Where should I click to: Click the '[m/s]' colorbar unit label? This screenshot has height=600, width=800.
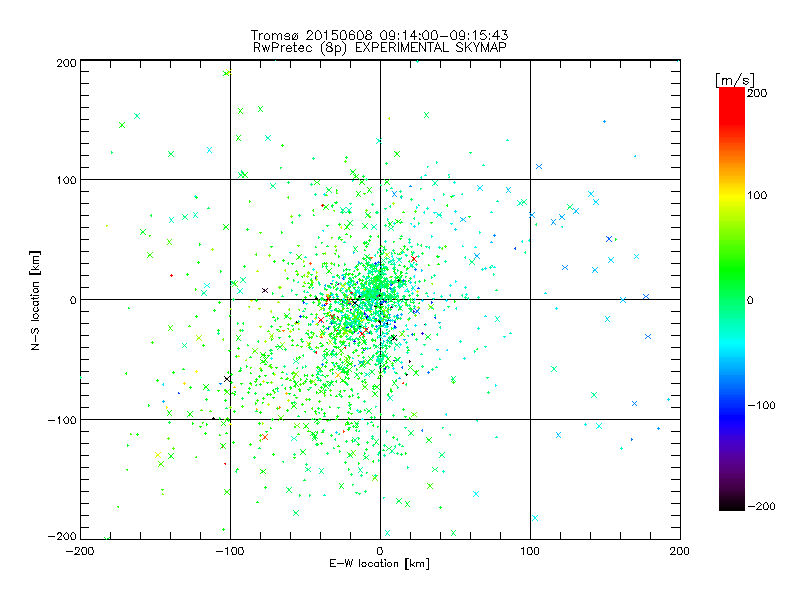click(735, 80)
